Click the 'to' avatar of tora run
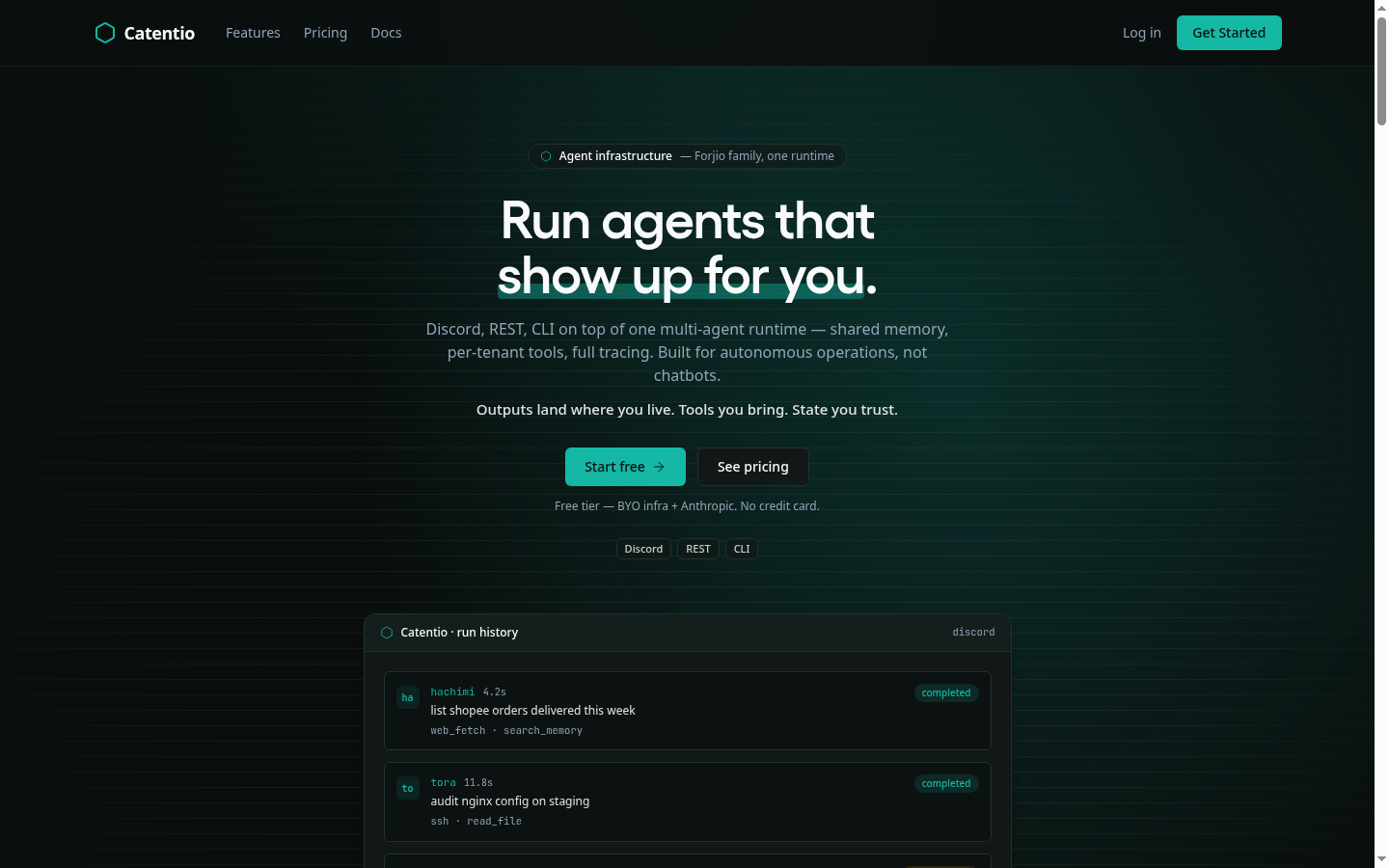Image resolution: width=1389 pixels, height=868 pixels. click(x=408, y=788)
